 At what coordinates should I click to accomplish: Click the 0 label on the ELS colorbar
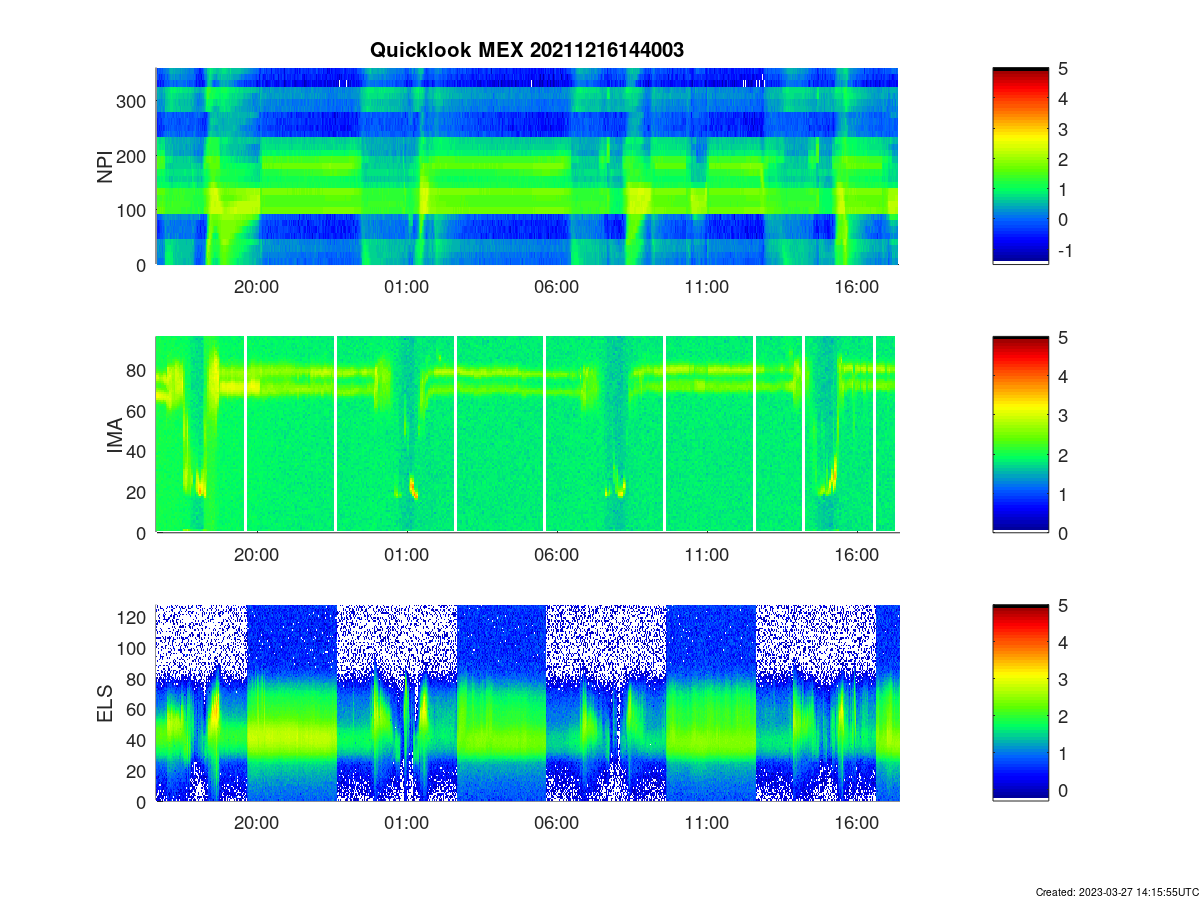click(1063, 790)
